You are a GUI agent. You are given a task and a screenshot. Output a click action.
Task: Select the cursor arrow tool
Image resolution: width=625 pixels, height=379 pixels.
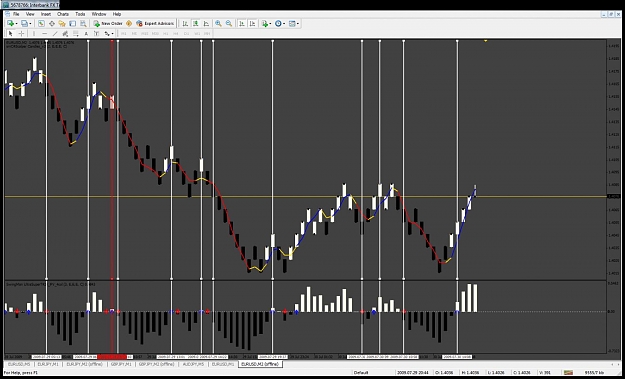pos(11,33)
